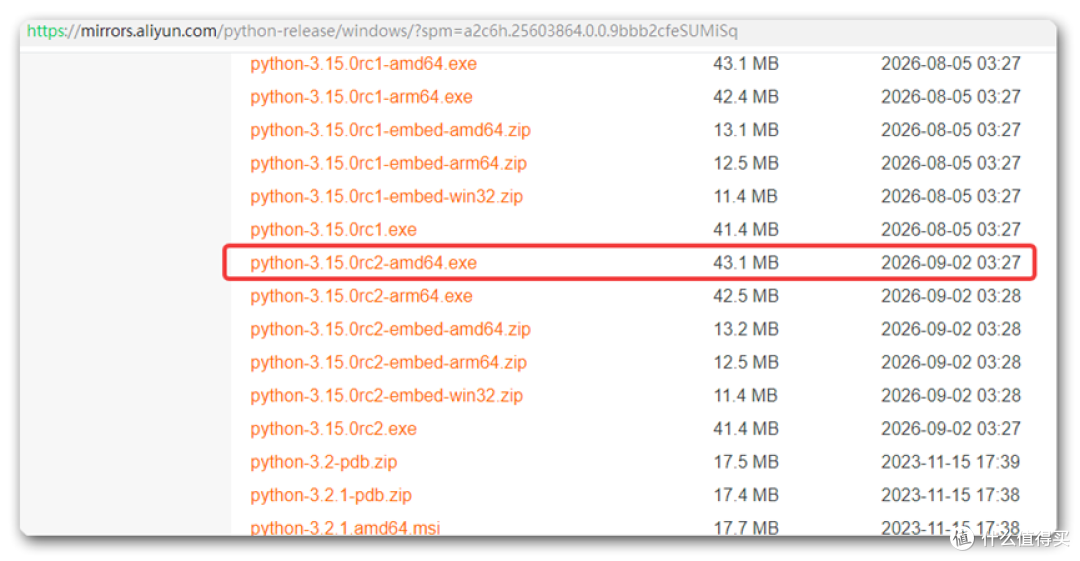This screenshot has width=1080, height=561.
Task: Click python-3.2.1-pdb.zip link
Action: (x=331, y=495)
